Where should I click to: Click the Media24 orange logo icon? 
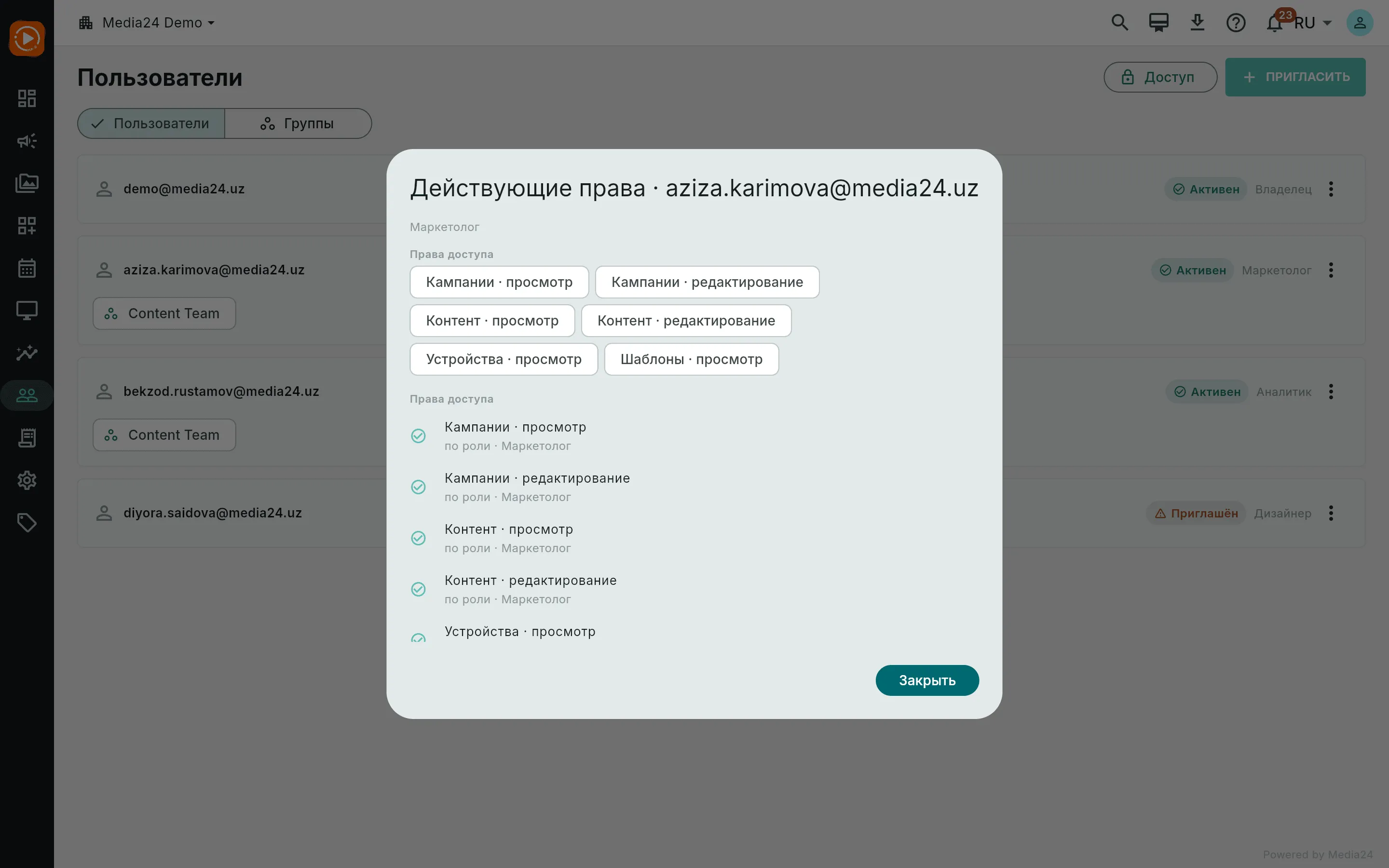tap(27, 39)
